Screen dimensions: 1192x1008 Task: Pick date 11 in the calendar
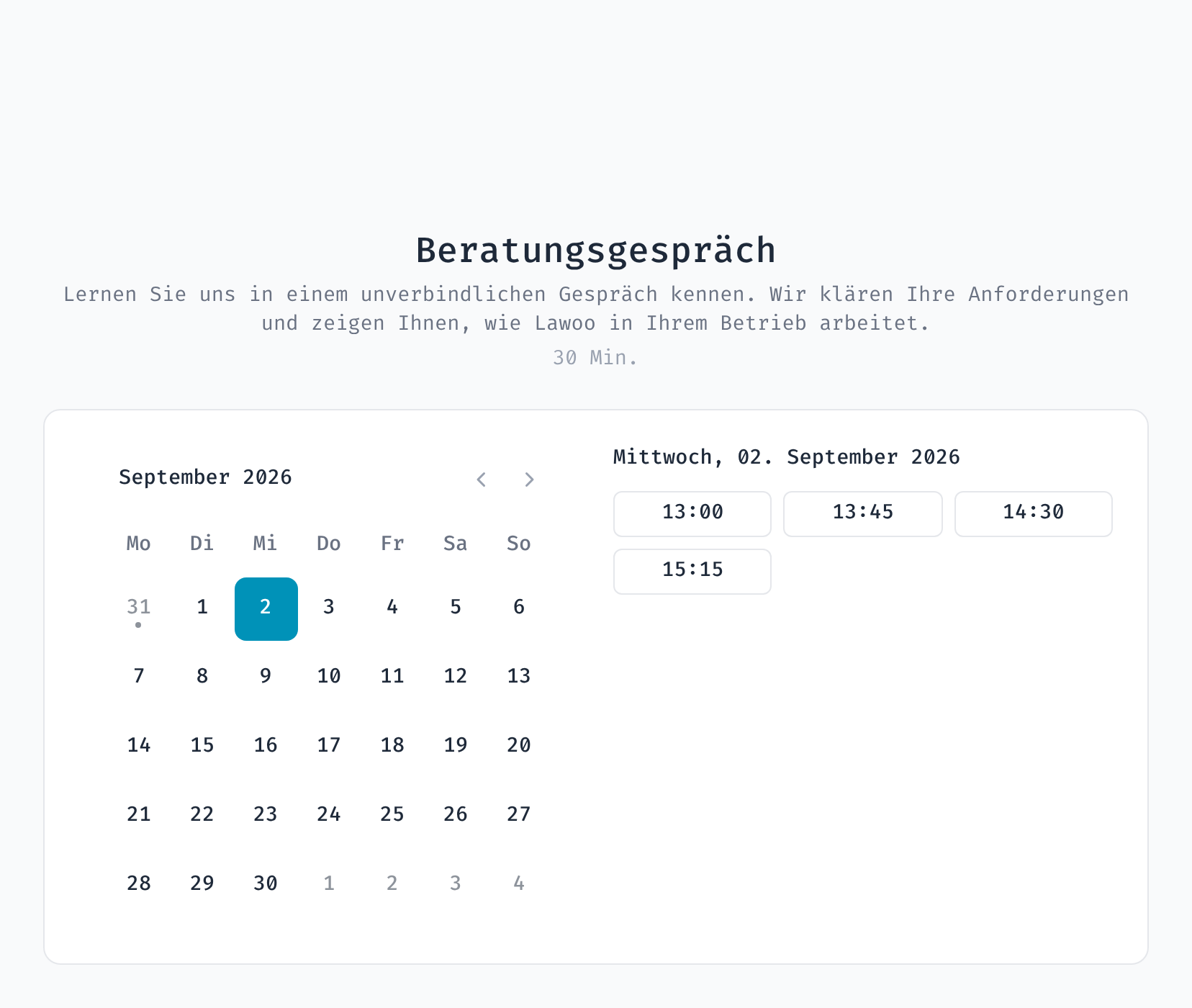tap(392, 678)
